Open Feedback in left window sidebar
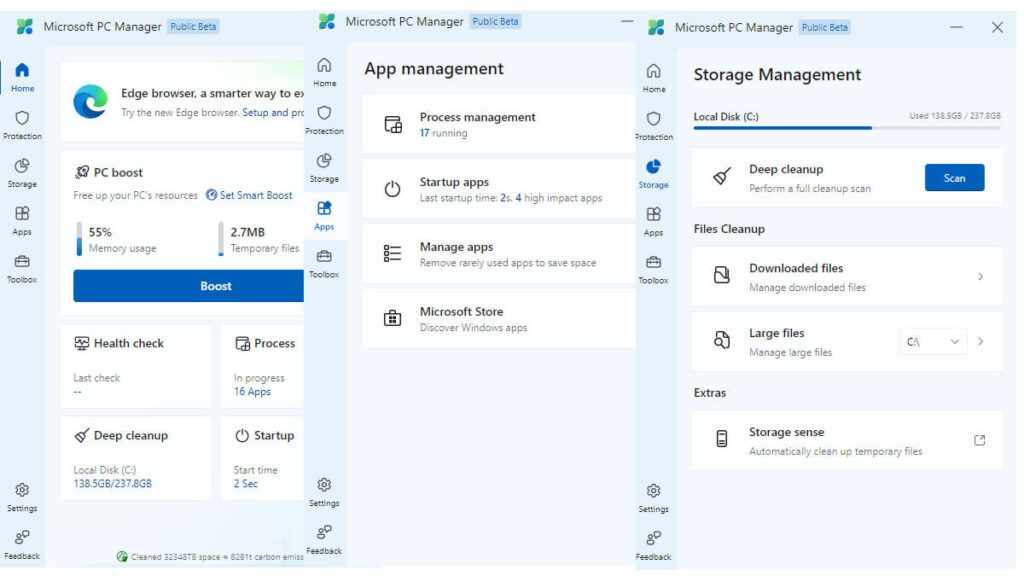 coord(22,545)
